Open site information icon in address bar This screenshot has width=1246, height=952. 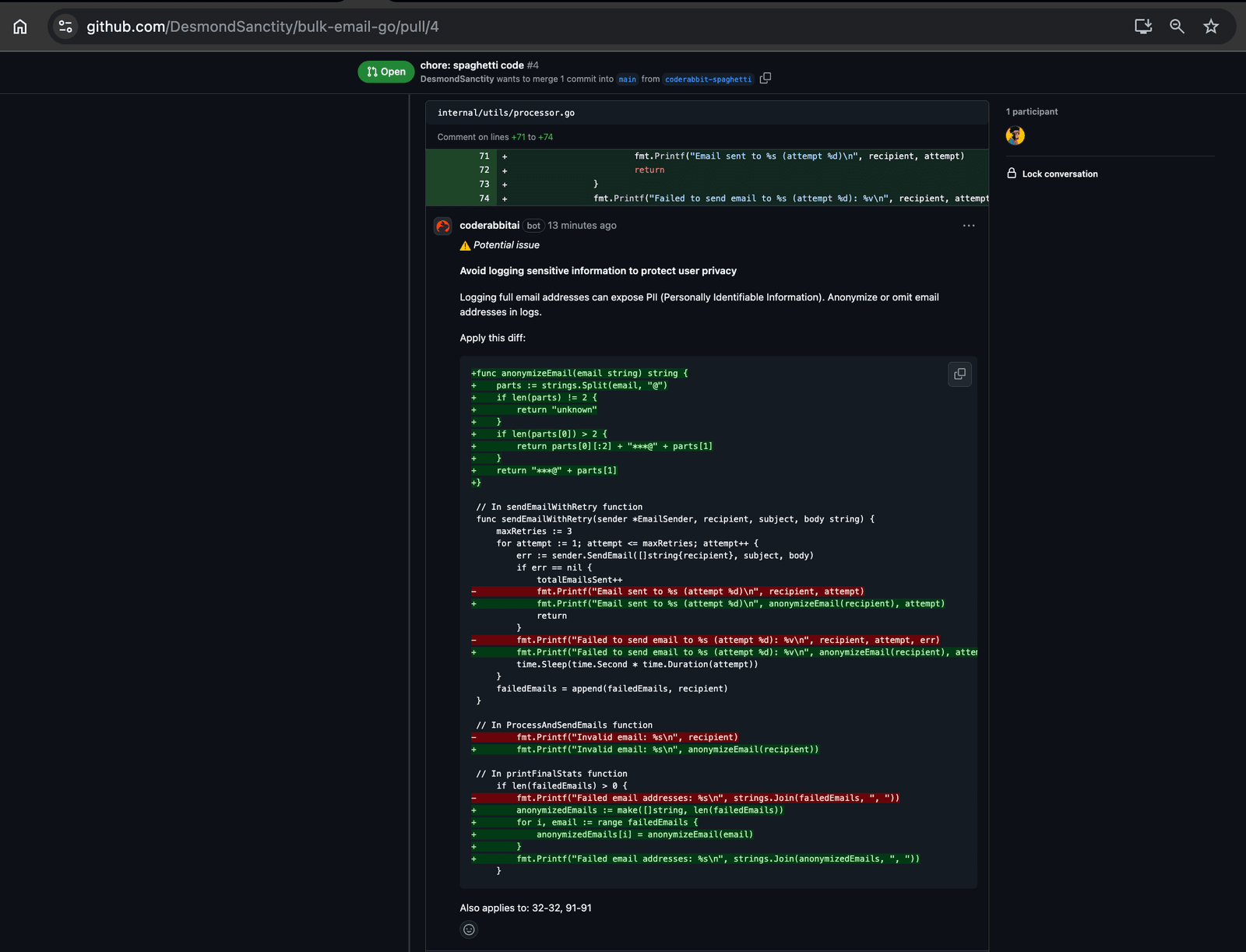[65, 26]
